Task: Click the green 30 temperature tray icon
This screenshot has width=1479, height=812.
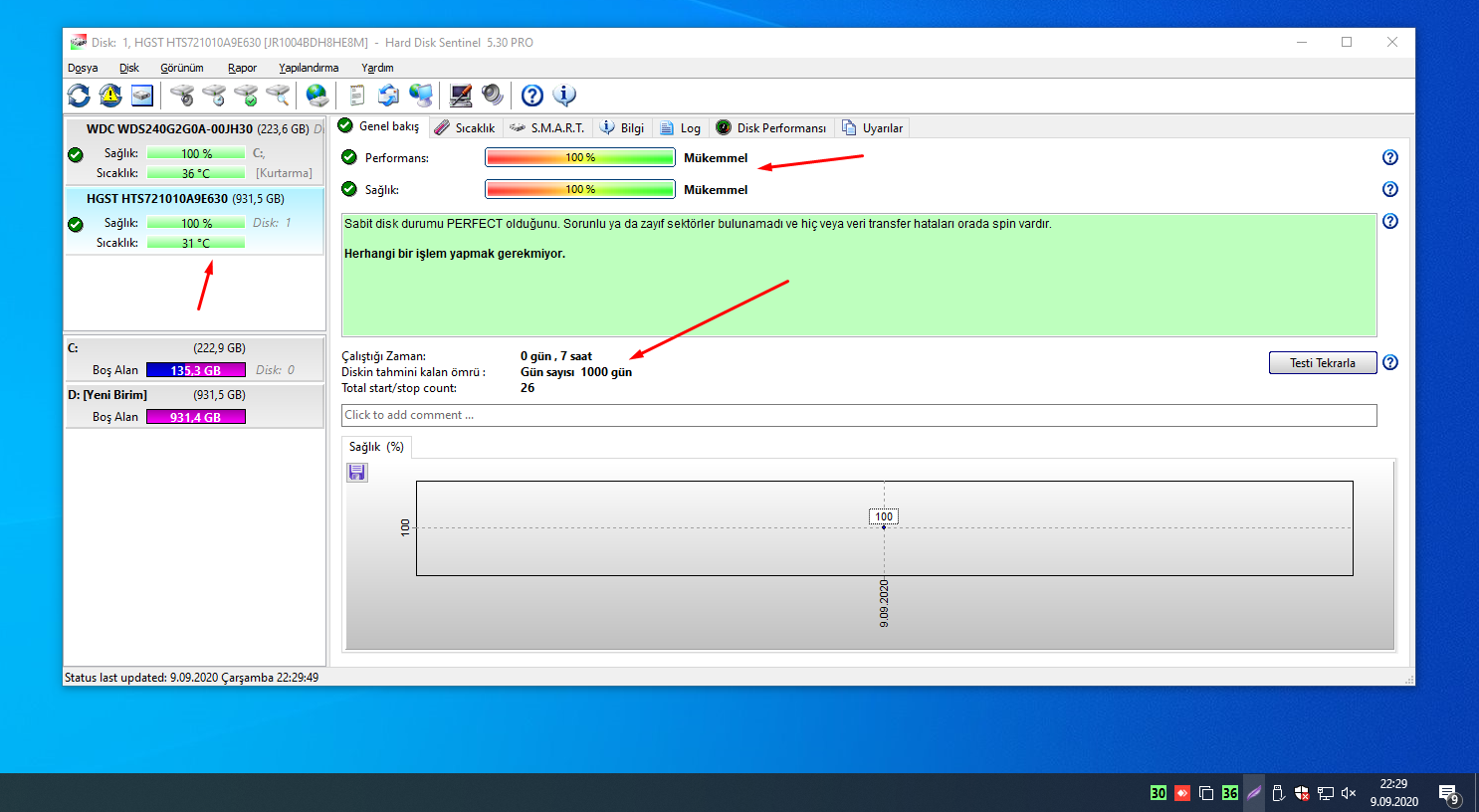Action: click(1159, 793)
